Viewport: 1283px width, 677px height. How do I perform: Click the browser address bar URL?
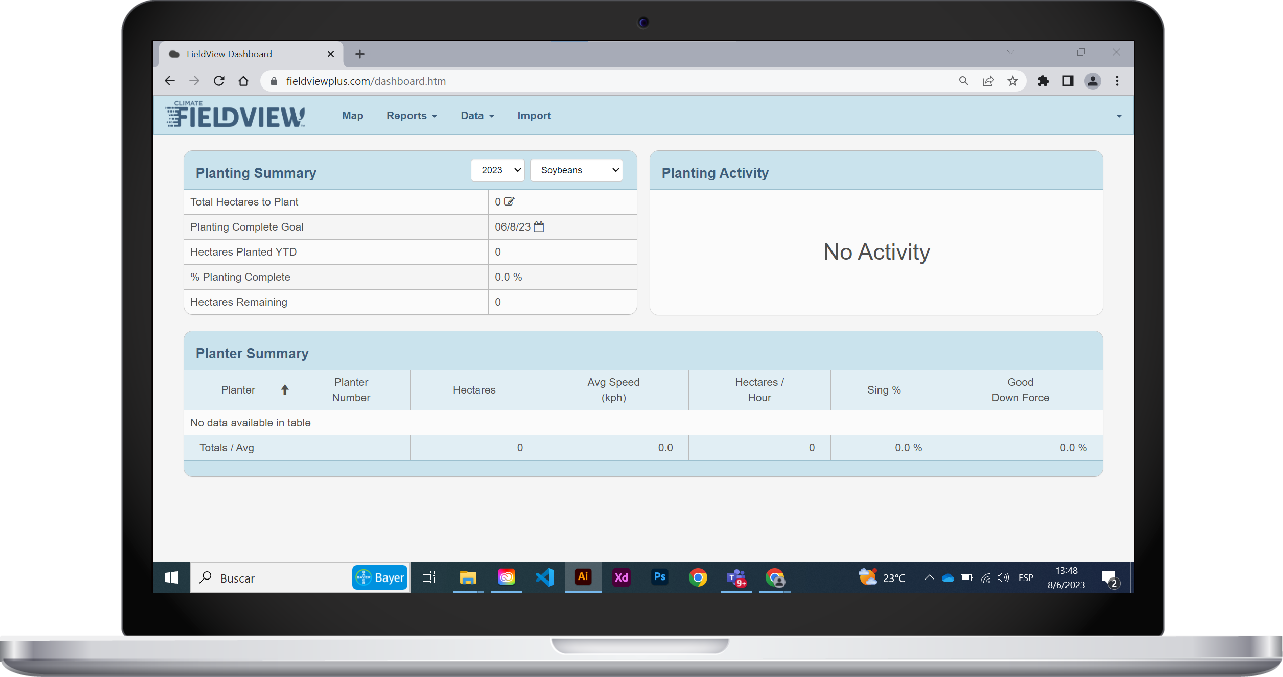pos(366,81)
